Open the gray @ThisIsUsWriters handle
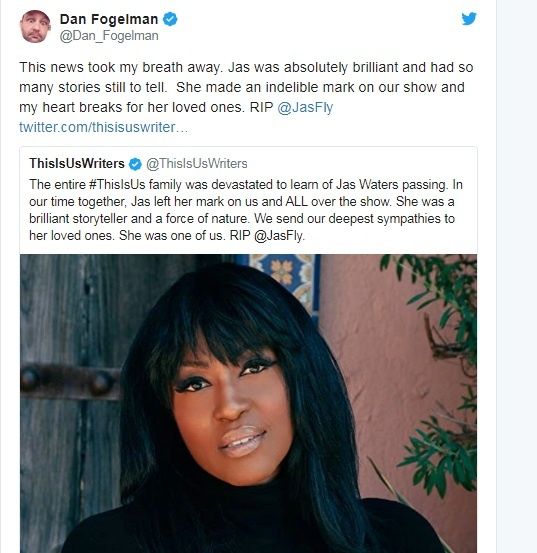 pyautogui.click(x=197, y=164)
